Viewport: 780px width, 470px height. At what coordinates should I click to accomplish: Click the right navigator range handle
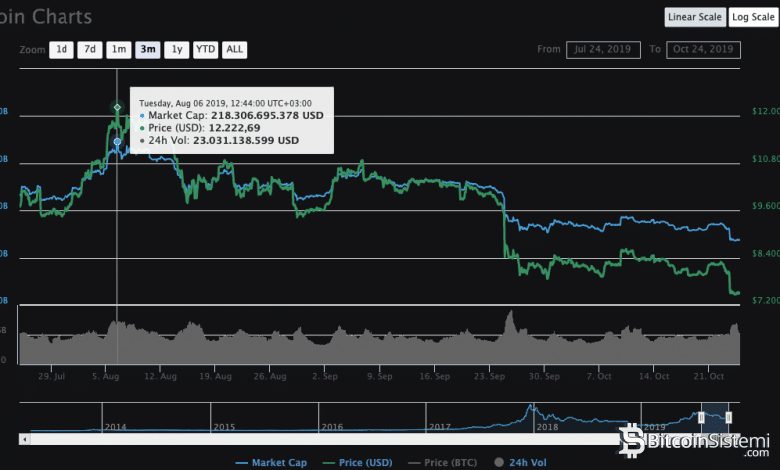[729, 417]
